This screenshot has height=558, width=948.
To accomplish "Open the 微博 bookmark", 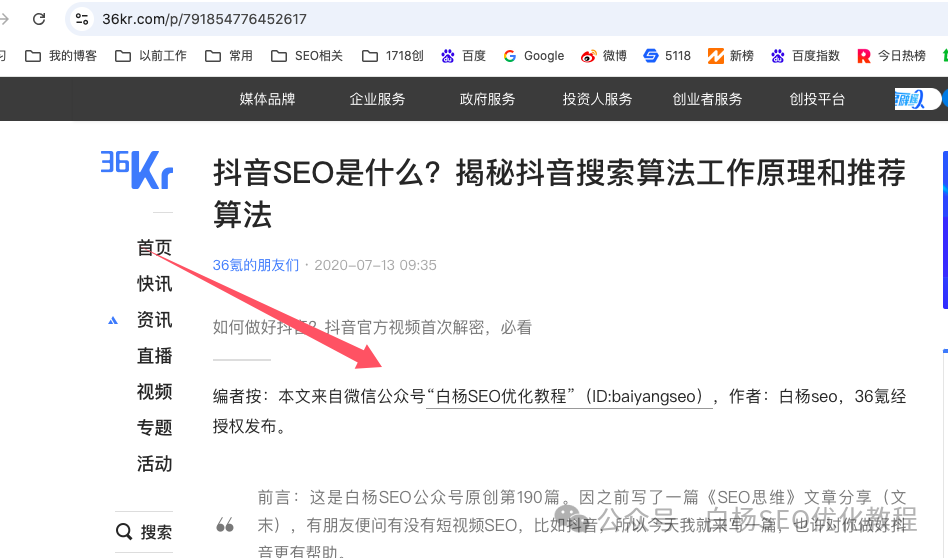I will [x=604, y=56].
